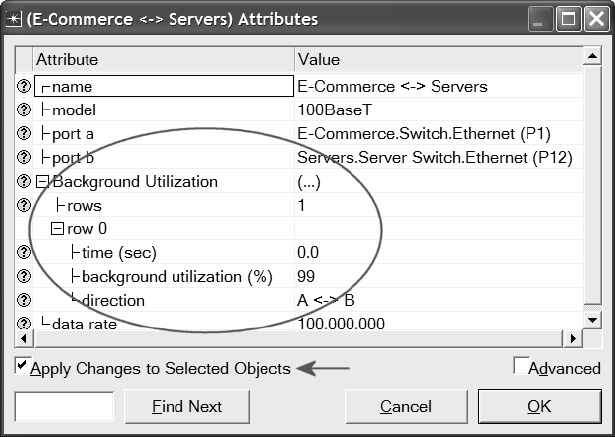Click help icon beside port a row
The width and height of the screenshot is (615, 437).
coord(24,133)
